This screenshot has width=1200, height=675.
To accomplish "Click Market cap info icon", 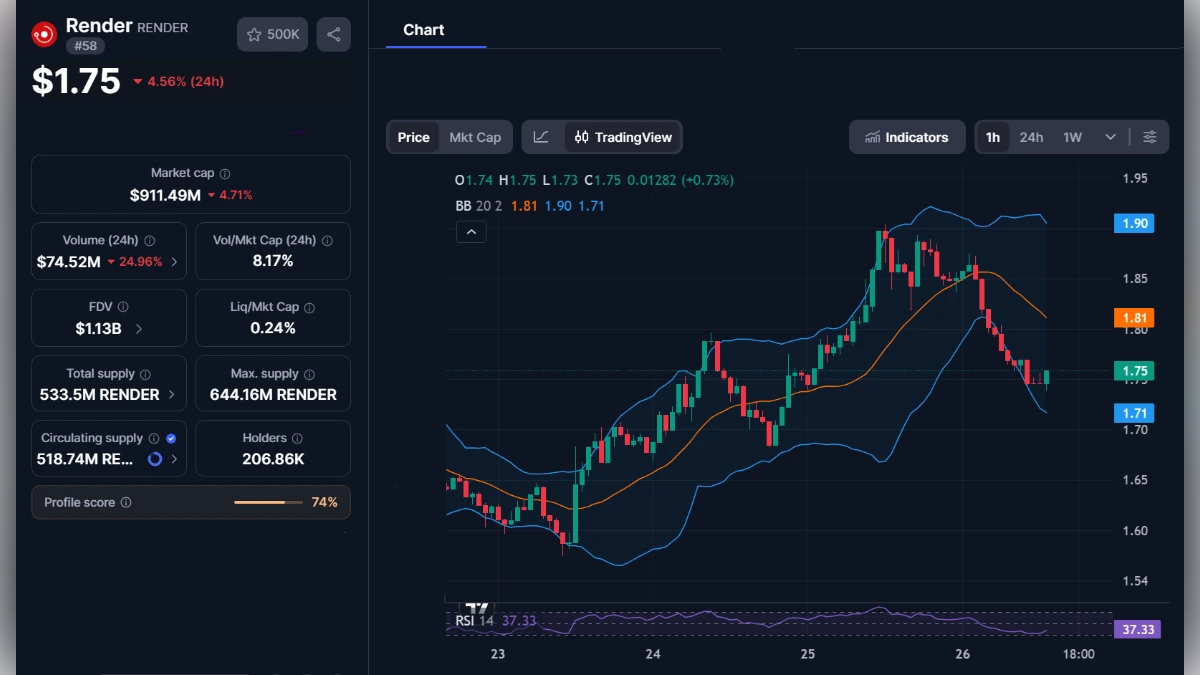I will 225,173.
